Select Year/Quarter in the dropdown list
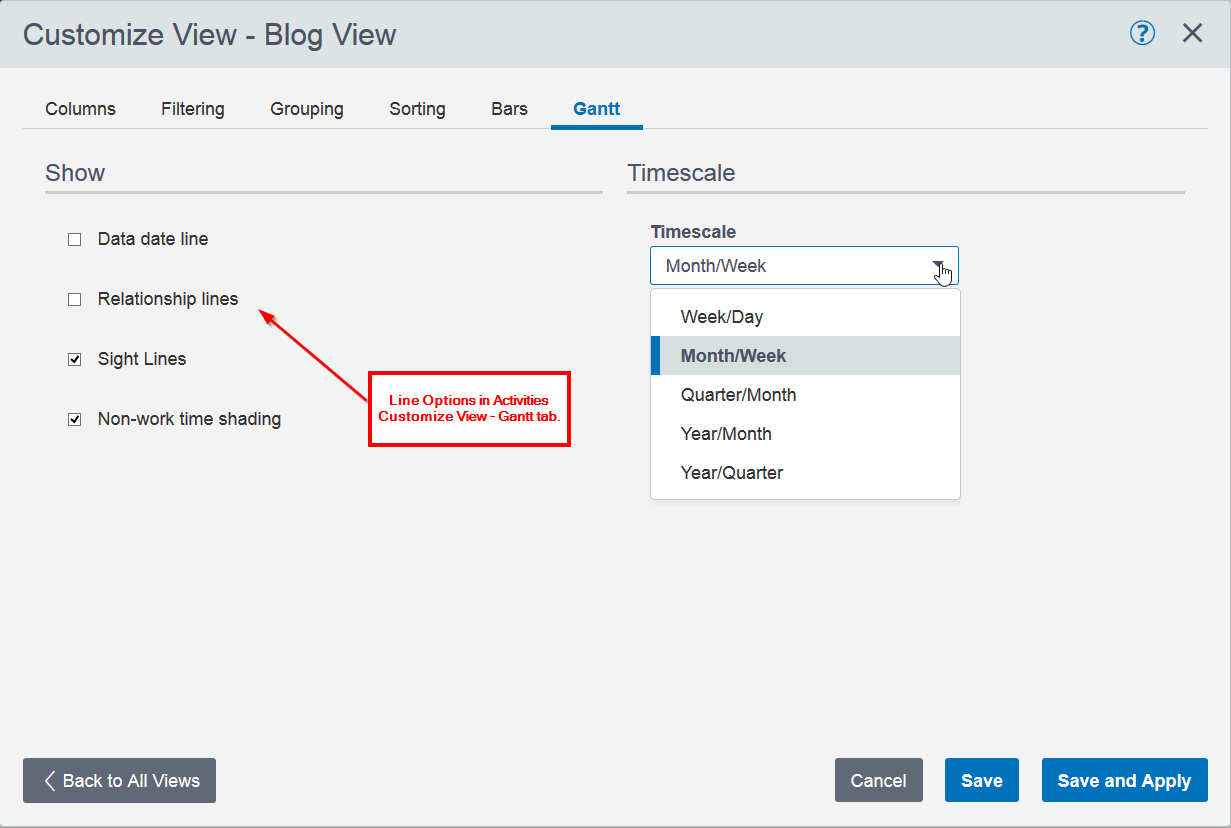The image size is (1231, 828). pyautogui.click(x=731, y=473)
